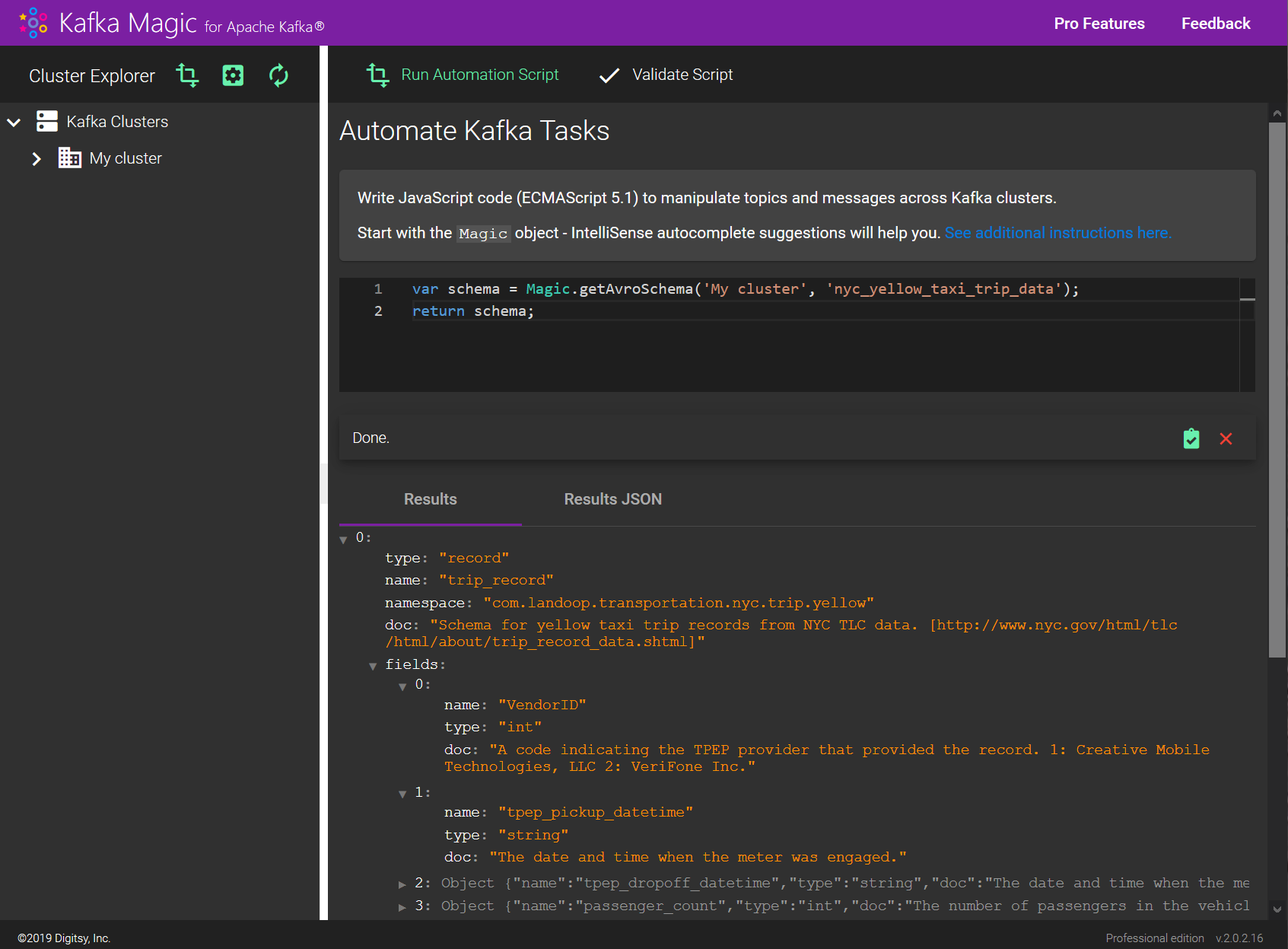
Task: Open settings gear icon in Cluster Explorer
Action: click(x=233, y=75)
